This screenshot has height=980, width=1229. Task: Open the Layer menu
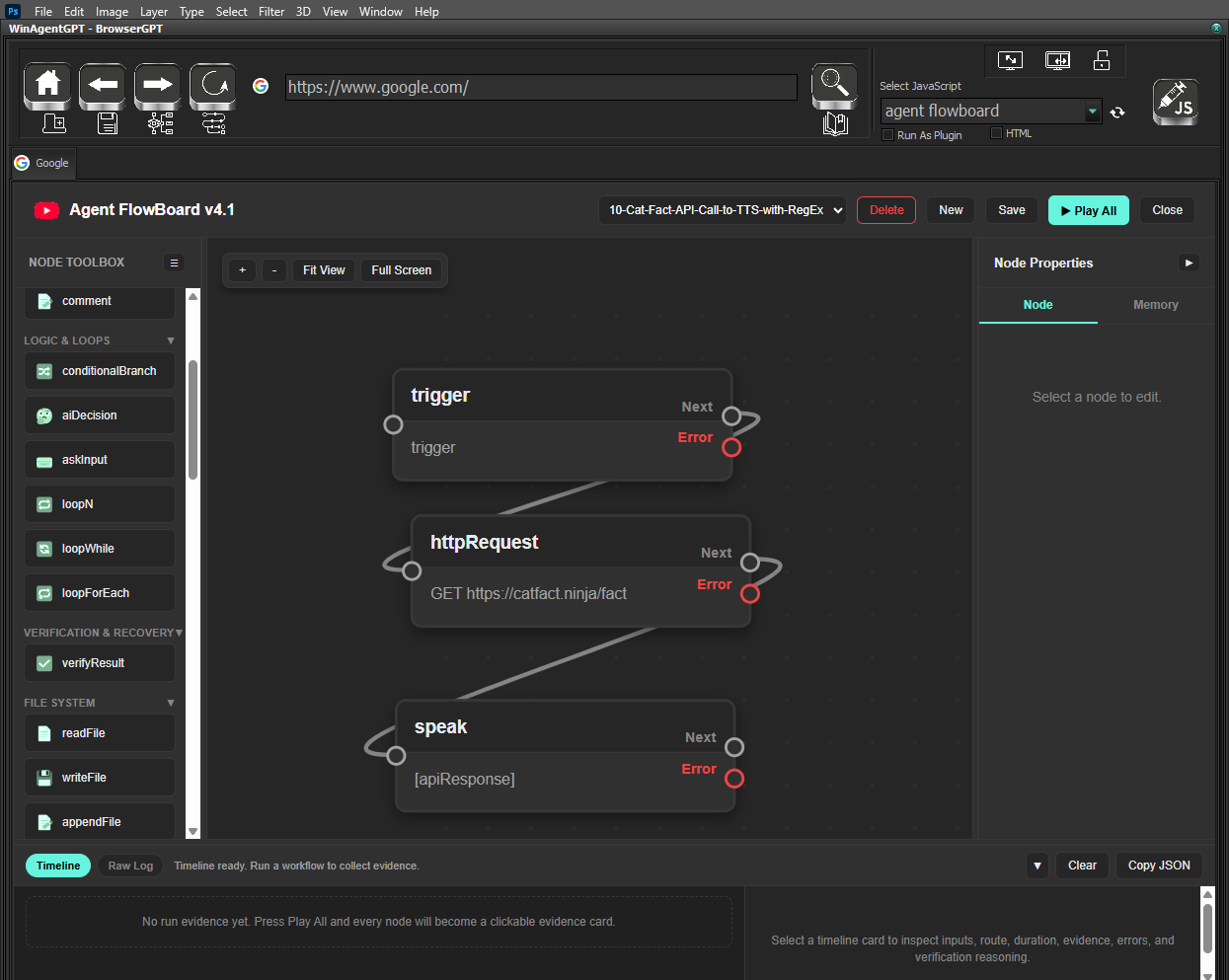pos(153,12)
